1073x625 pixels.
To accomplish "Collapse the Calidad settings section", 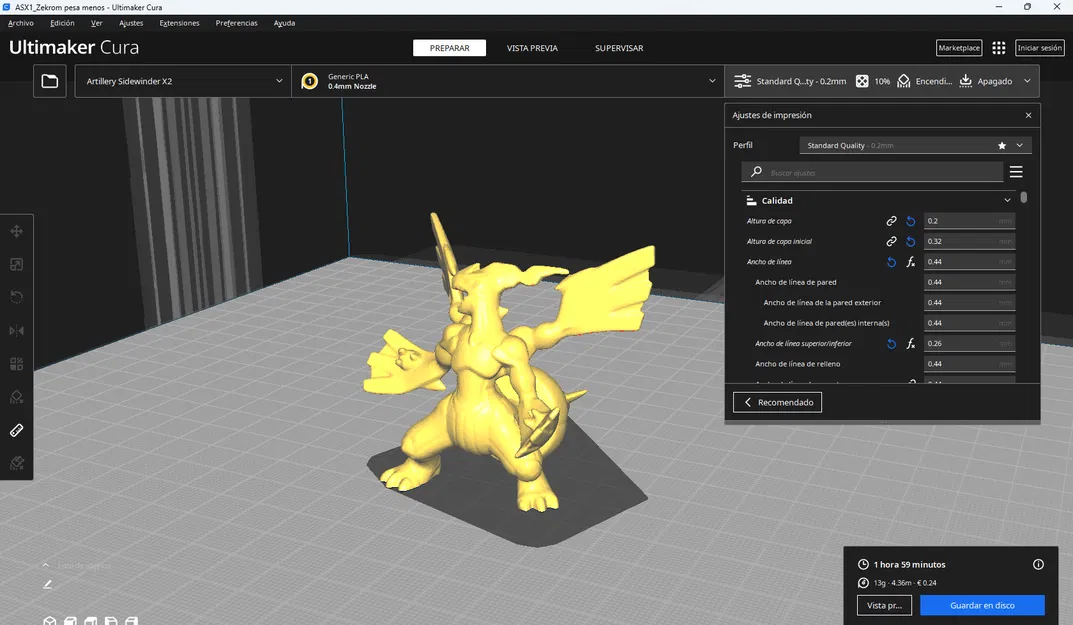I will [1007, 200].
